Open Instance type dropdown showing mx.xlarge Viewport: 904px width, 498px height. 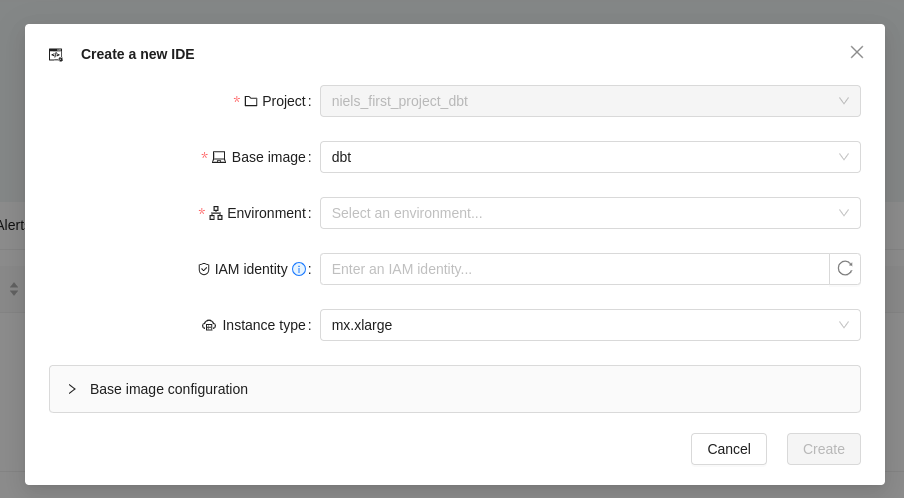click(590, 325)
